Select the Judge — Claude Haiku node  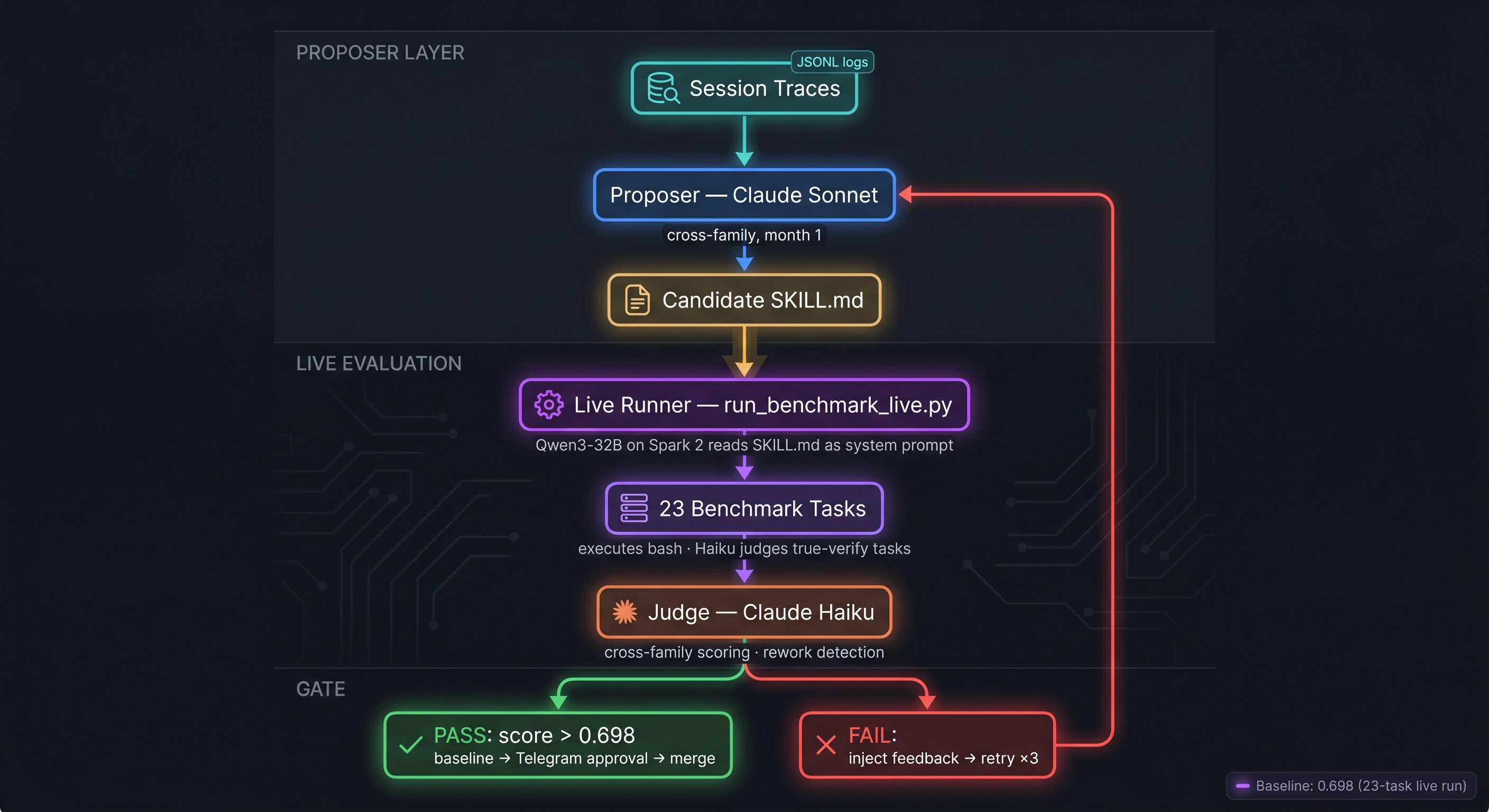[x=744, y=612]
